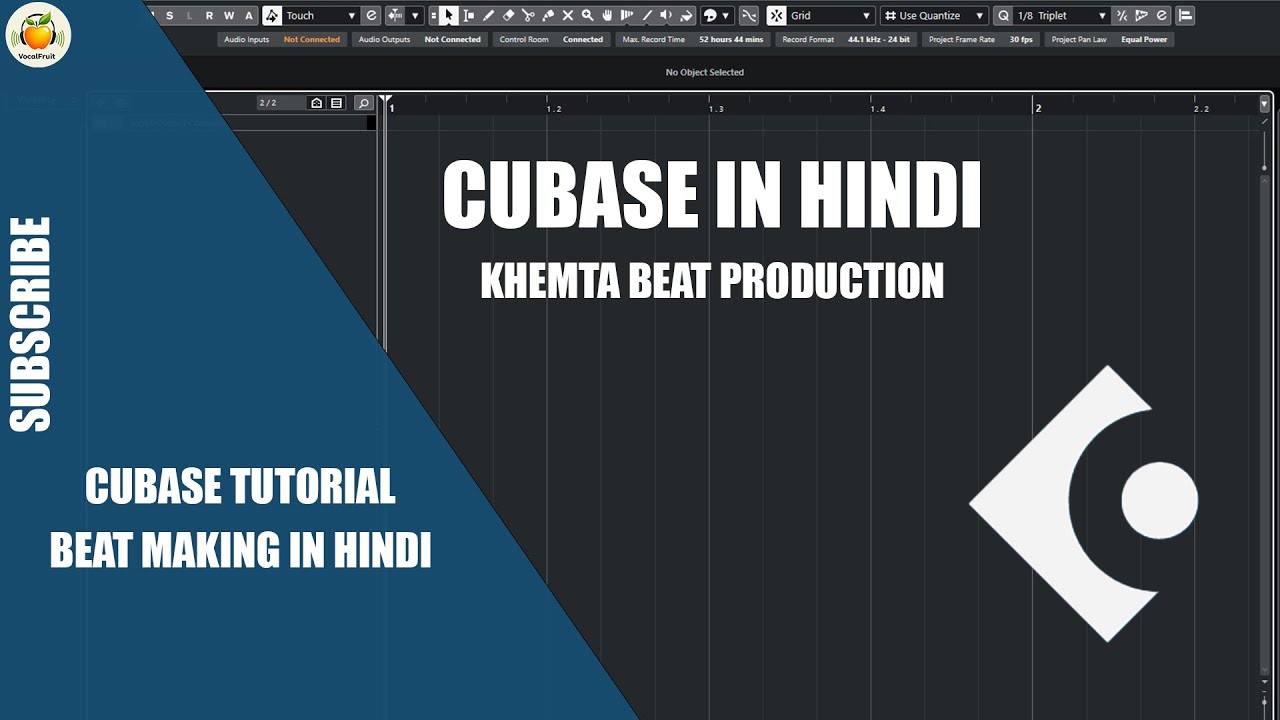
Task: Select the Comp hand tool
Action: 607,15
